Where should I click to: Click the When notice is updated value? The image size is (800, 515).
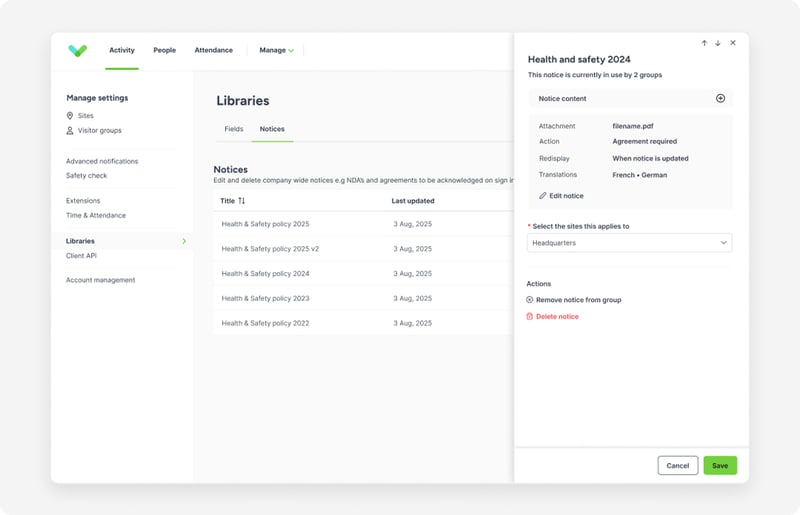650,159
